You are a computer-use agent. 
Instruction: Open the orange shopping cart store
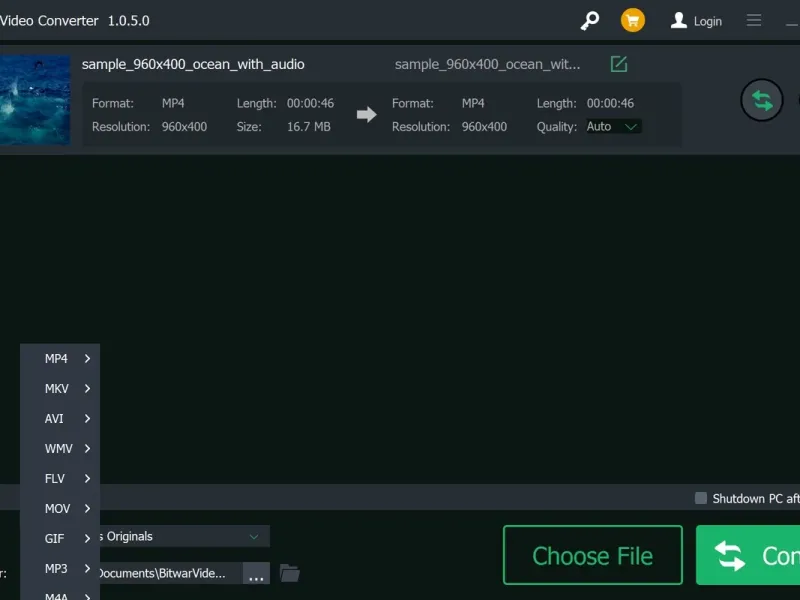633,20
